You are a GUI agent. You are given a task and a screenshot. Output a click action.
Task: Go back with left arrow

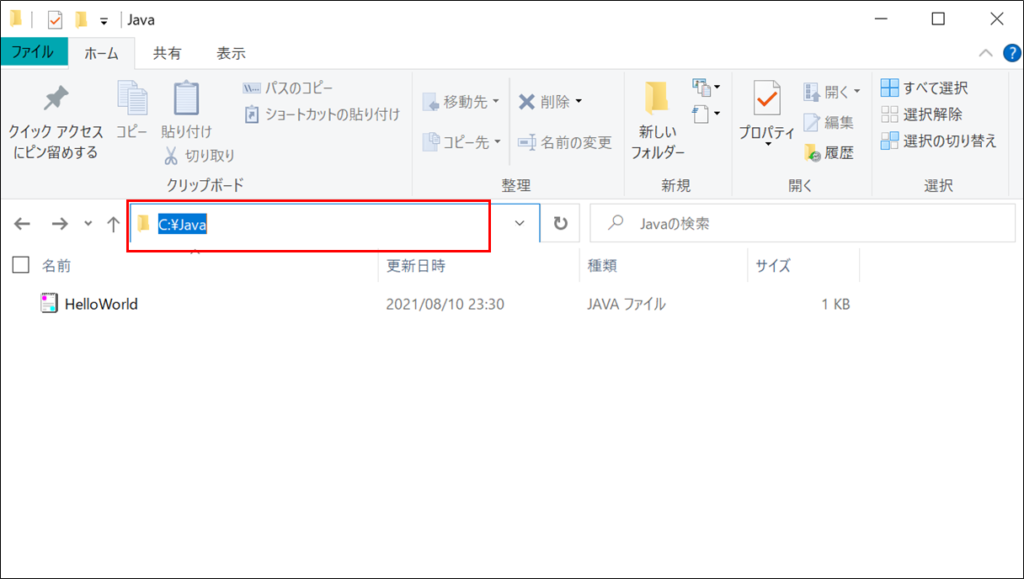22,224
